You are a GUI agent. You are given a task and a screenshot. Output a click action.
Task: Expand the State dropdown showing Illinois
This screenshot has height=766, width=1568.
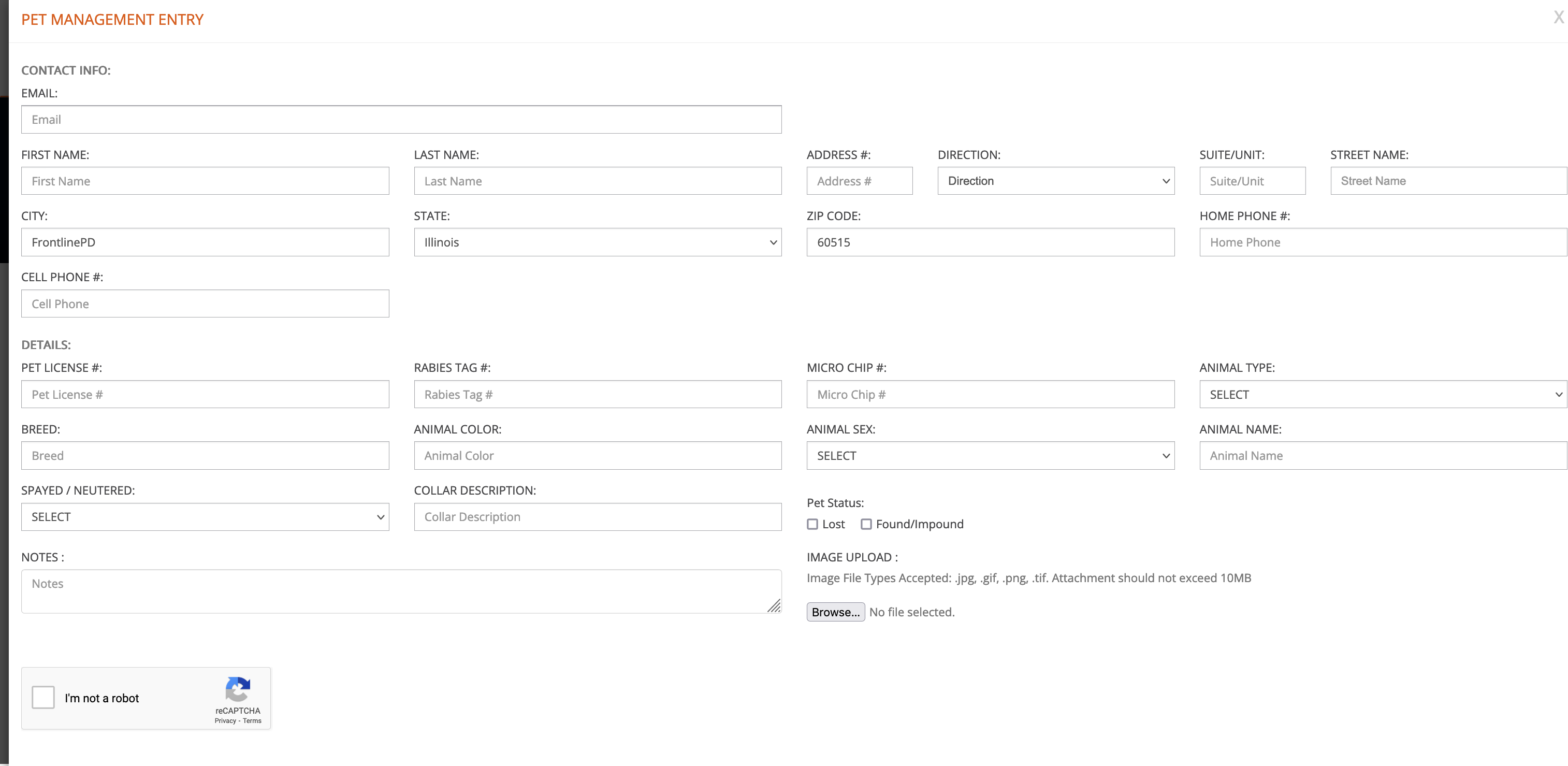597,242
